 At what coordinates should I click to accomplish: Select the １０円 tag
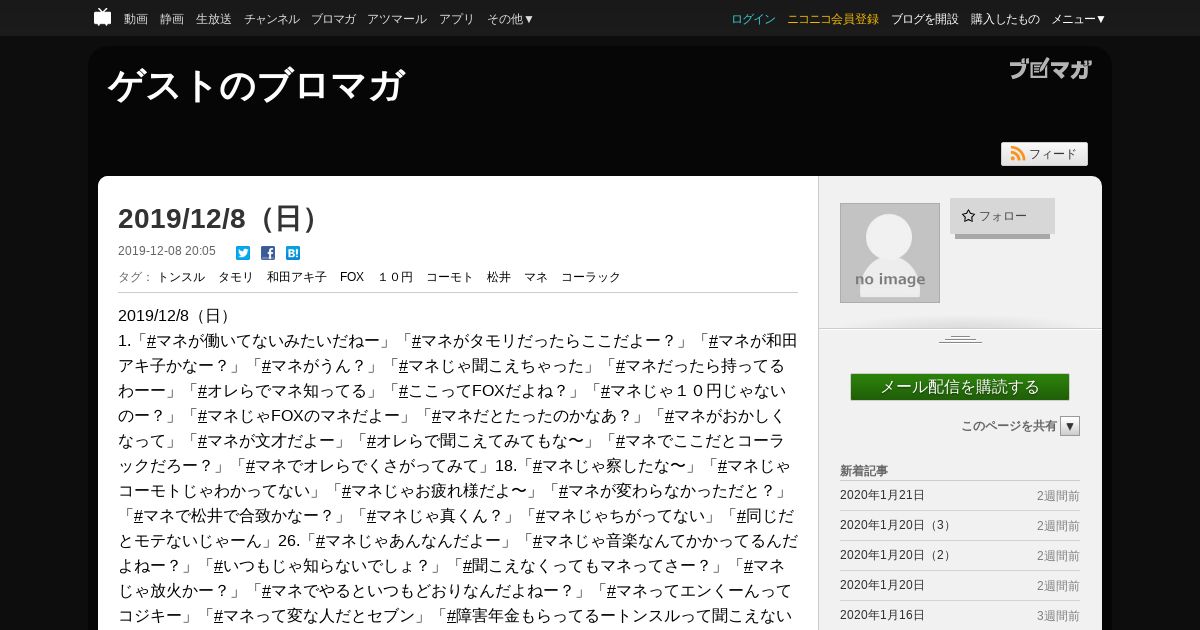(395, 277)
